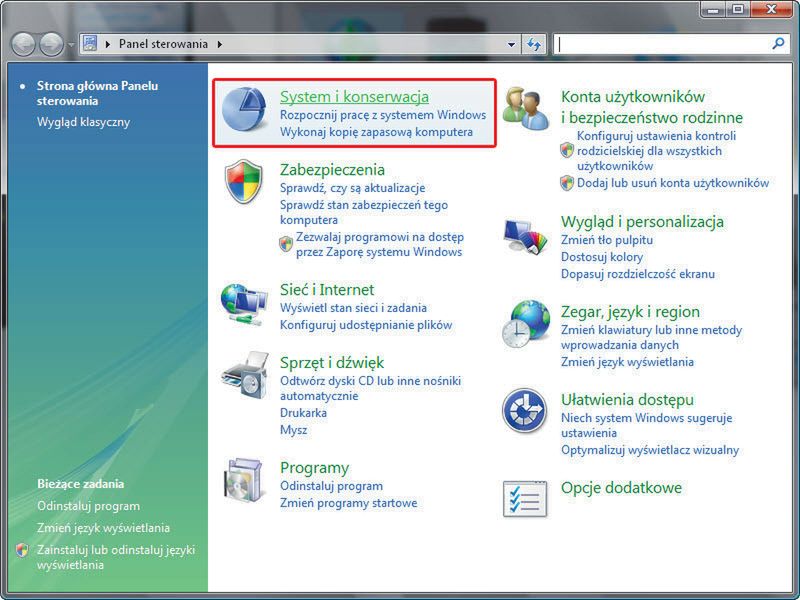Open the Ułatwienia dostępu round icon
The height and width of the screenshot is (600, 800).
[x=524, y=411]
